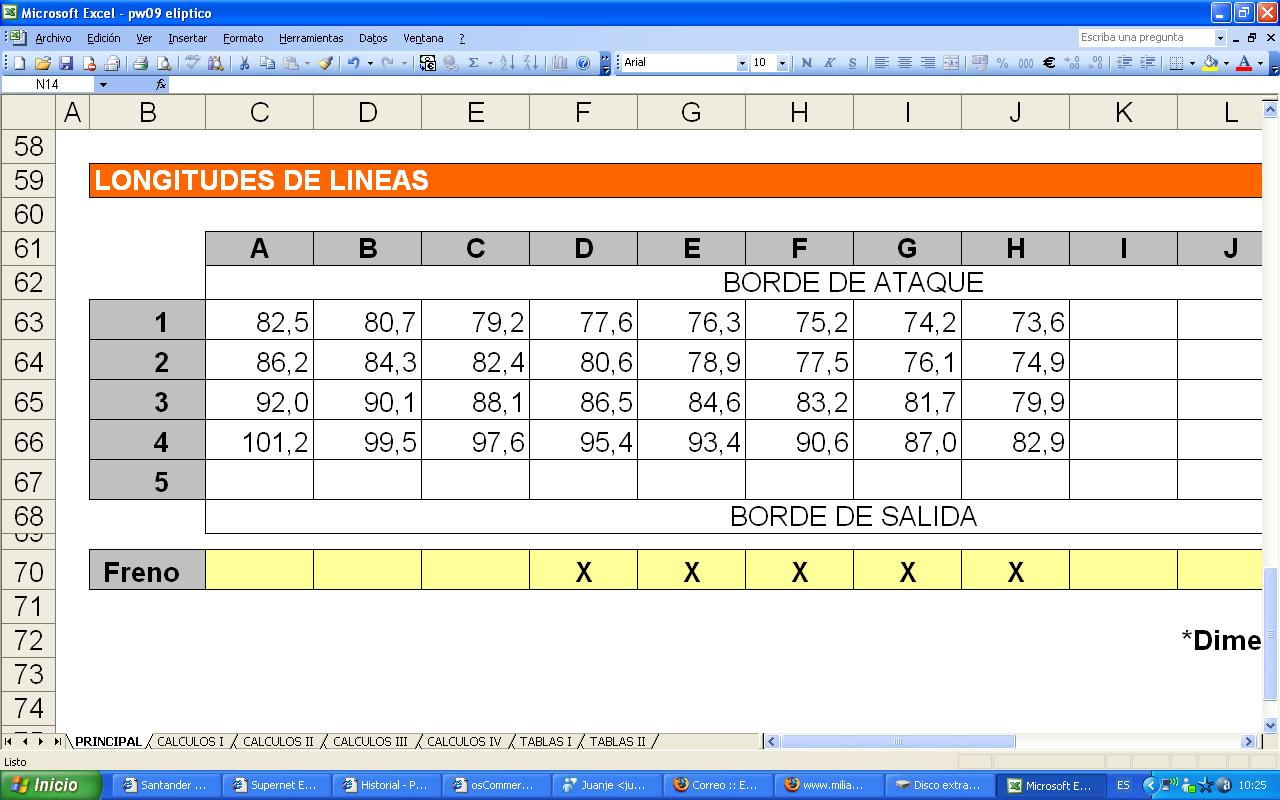Open the Arial font name dropdown
Screen dimensions: 1280x800
(x=742, y=63)
